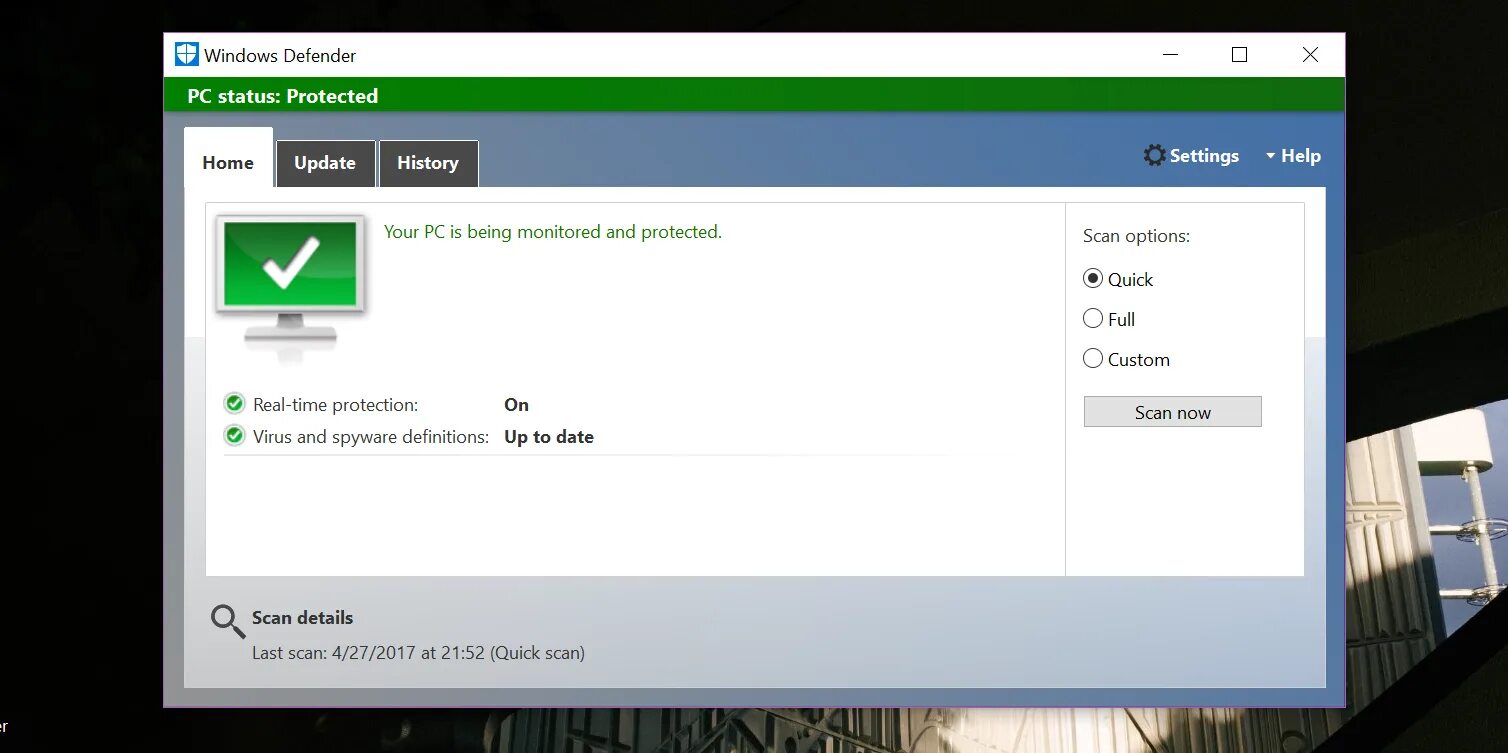Open Settings via the gear icon
Screen dimensions: 1508x753
[1155, 156]
